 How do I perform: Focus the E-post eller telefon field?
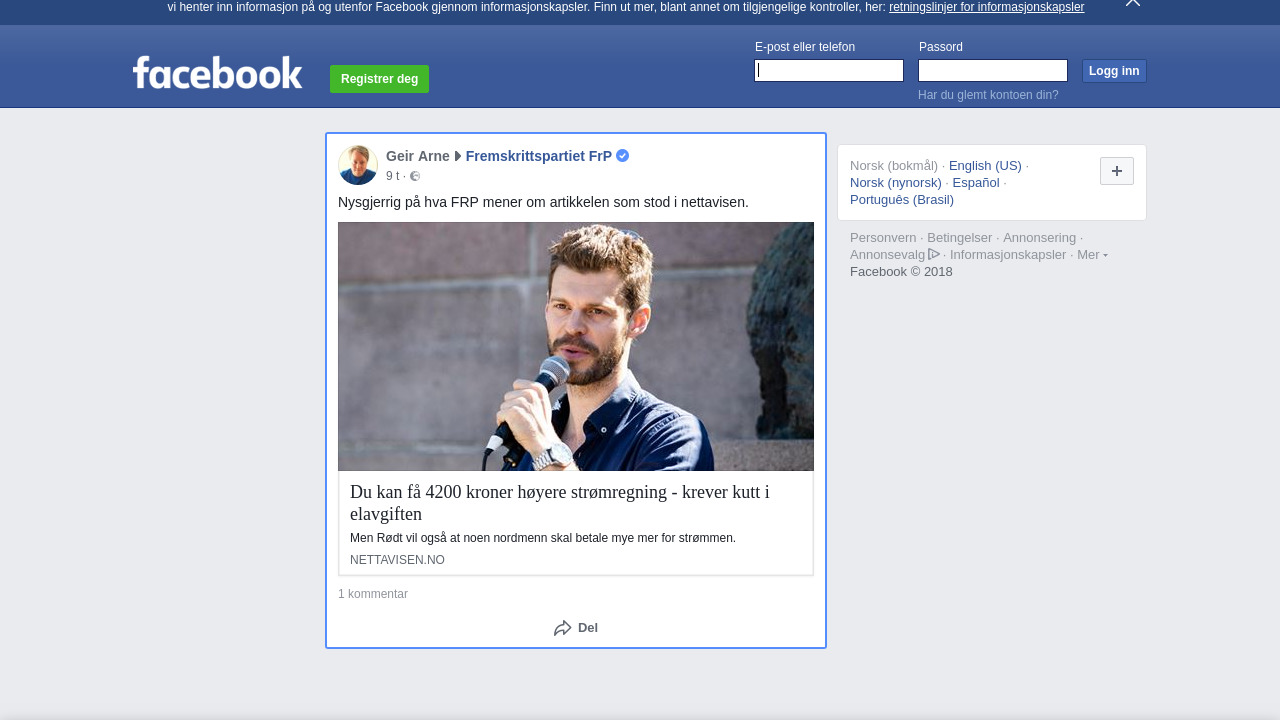pos(829,70)
